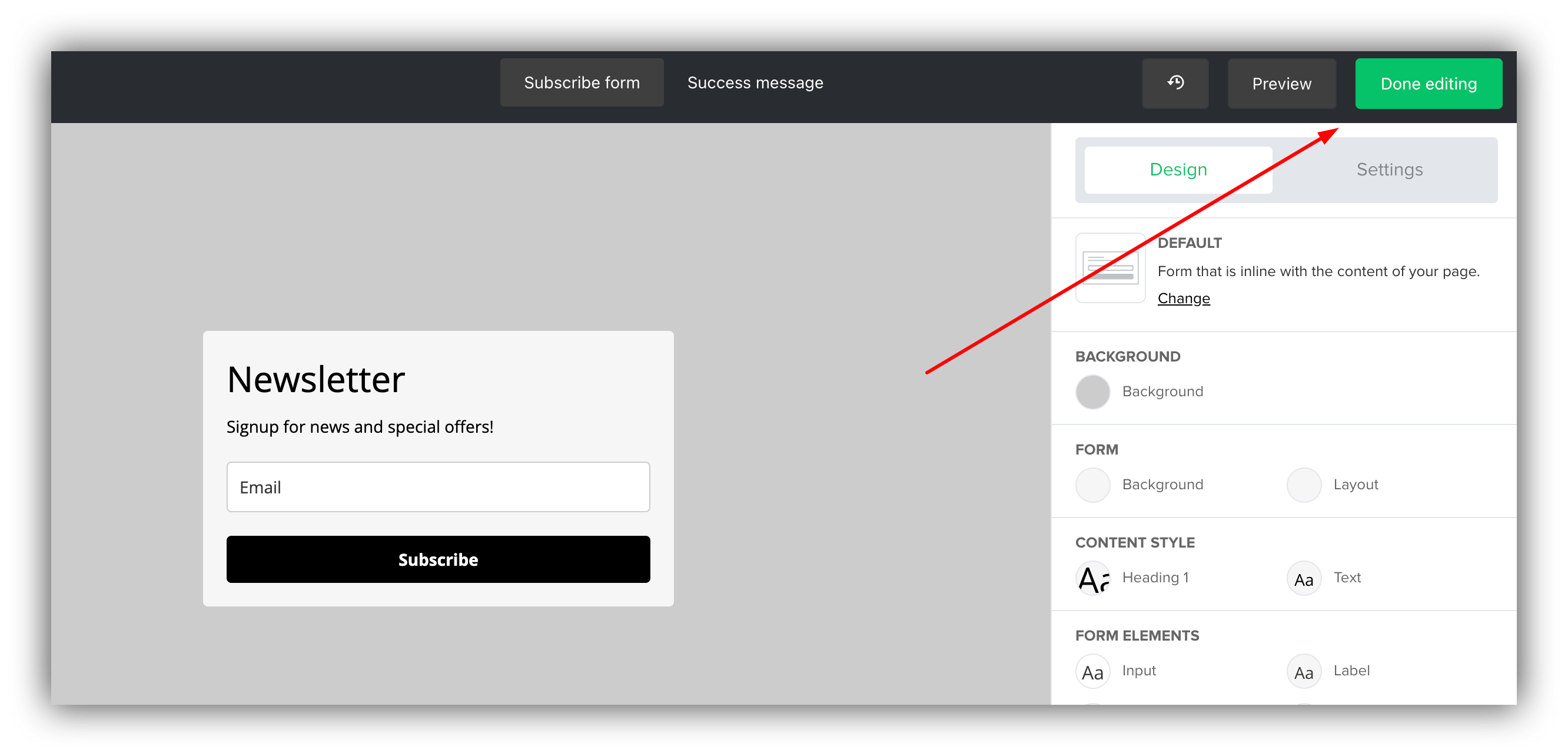The height and width of the screenshot is (756, 1568).
Task: Click the green Done editing button
Action: coord(1429,84)
